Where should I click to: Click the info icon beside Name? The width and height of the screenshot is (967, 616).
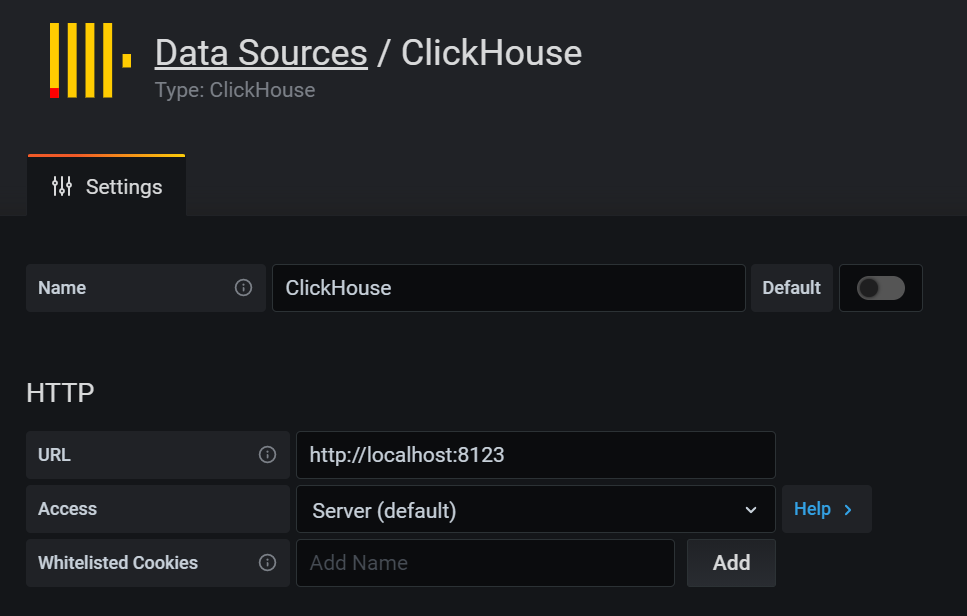243,288
